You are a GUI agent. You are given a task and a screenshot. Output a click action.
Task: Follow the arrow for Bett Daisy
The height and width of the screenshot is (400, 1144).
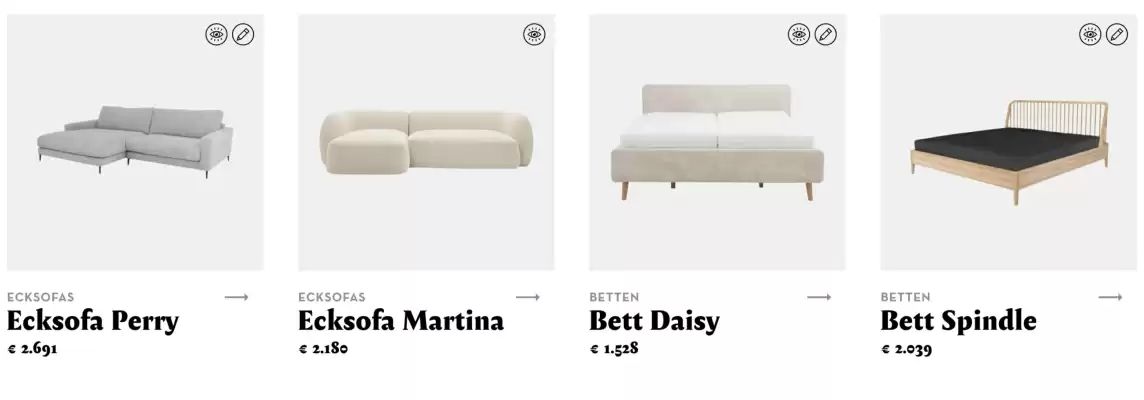point(819,297)
